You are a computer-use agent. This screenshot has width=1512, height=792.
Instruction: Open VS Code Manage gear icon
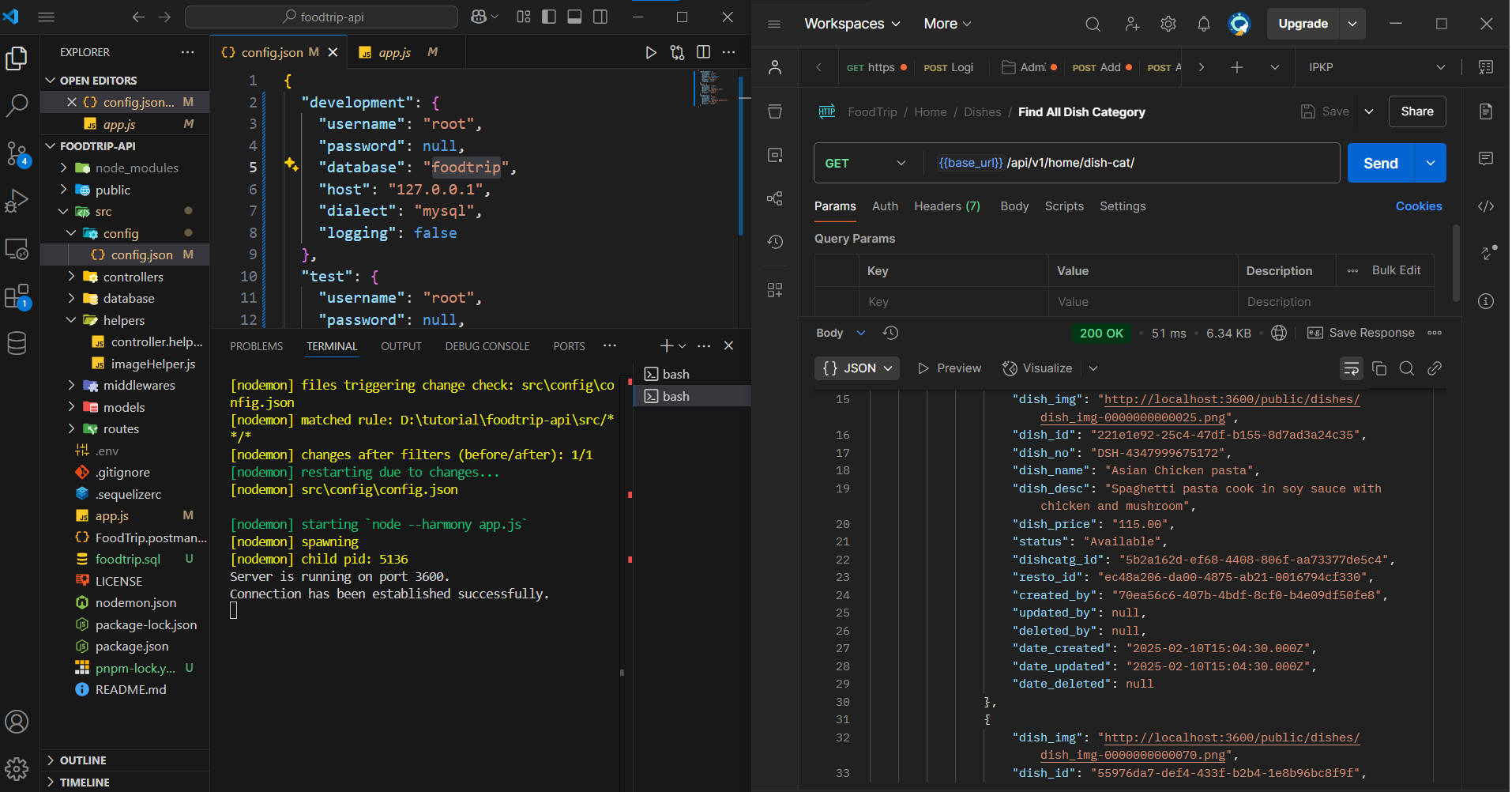pyautogui.click(x=17, y=768)
